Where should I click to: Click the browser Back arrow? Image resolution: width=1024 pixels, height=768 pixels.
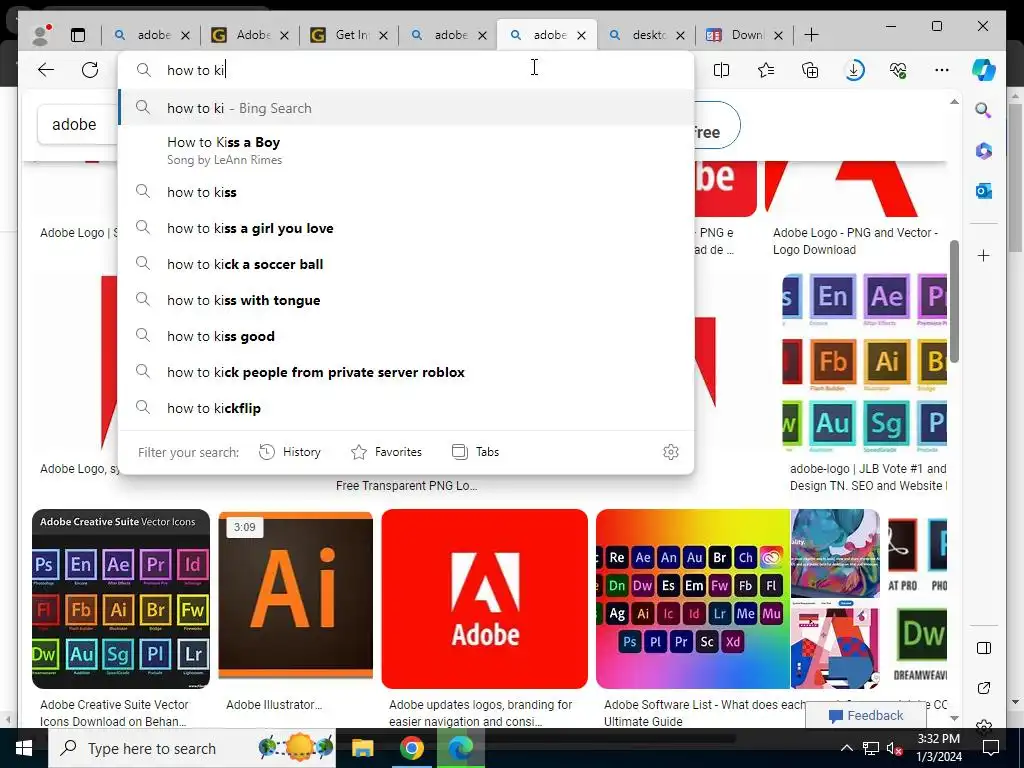pos(46,70)
